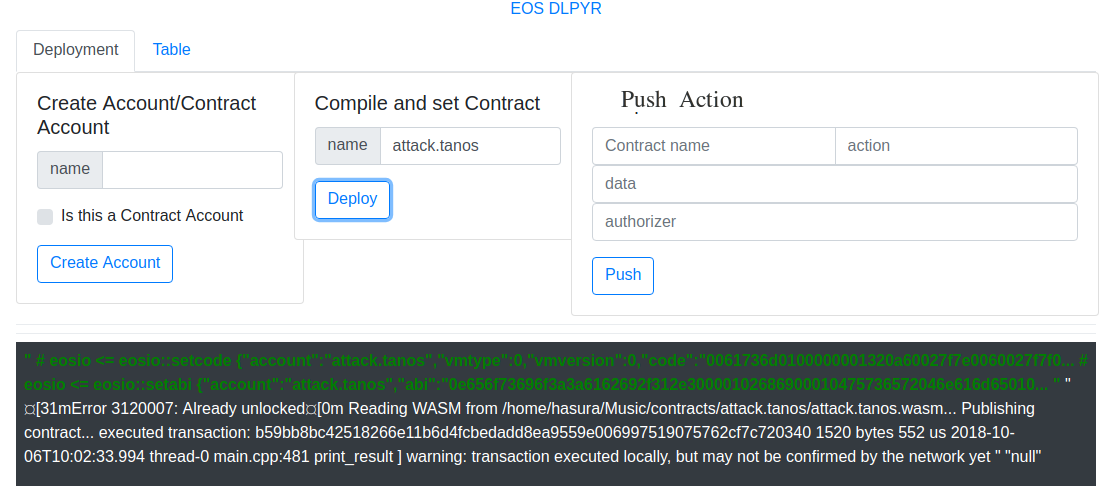Open the EOS DLPYR header link

[556, 9]
